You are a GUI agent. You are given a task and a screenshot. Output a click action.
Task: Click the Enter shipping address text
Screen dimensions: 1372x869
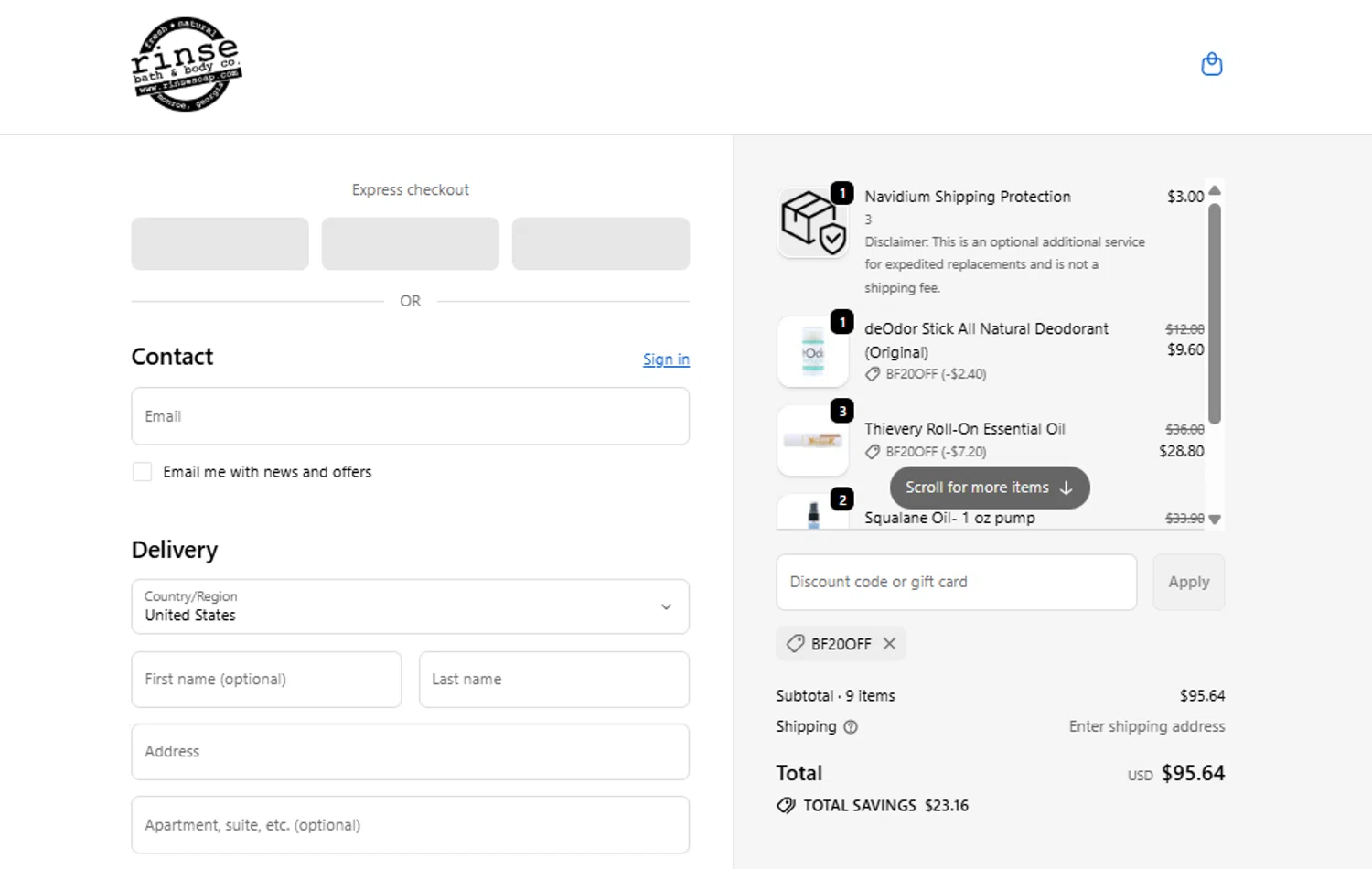click(x=1147, y=726)
